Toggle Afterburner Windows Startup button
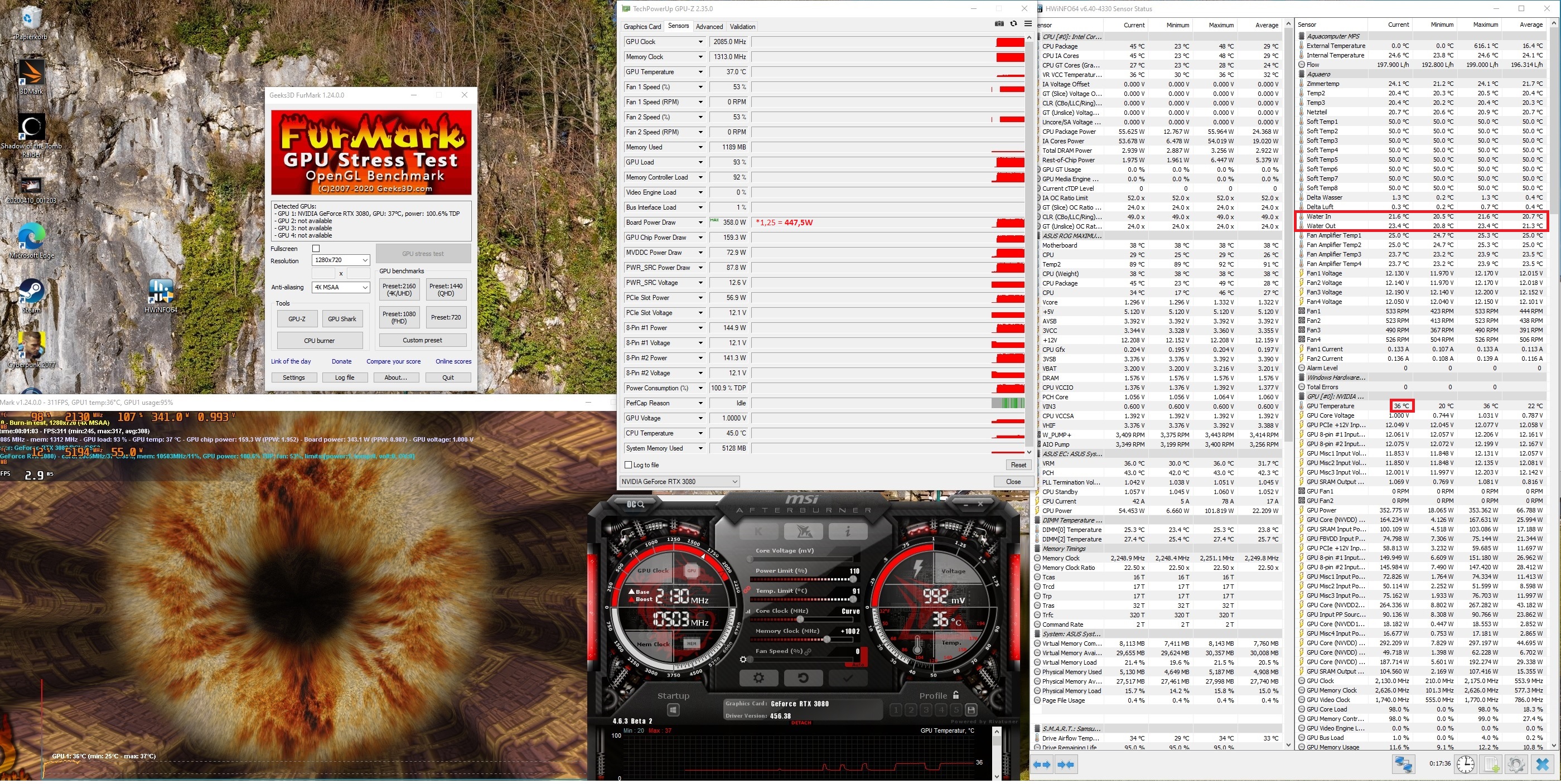The width and height of the screenshot is (1561, 784). click(673, 710)
